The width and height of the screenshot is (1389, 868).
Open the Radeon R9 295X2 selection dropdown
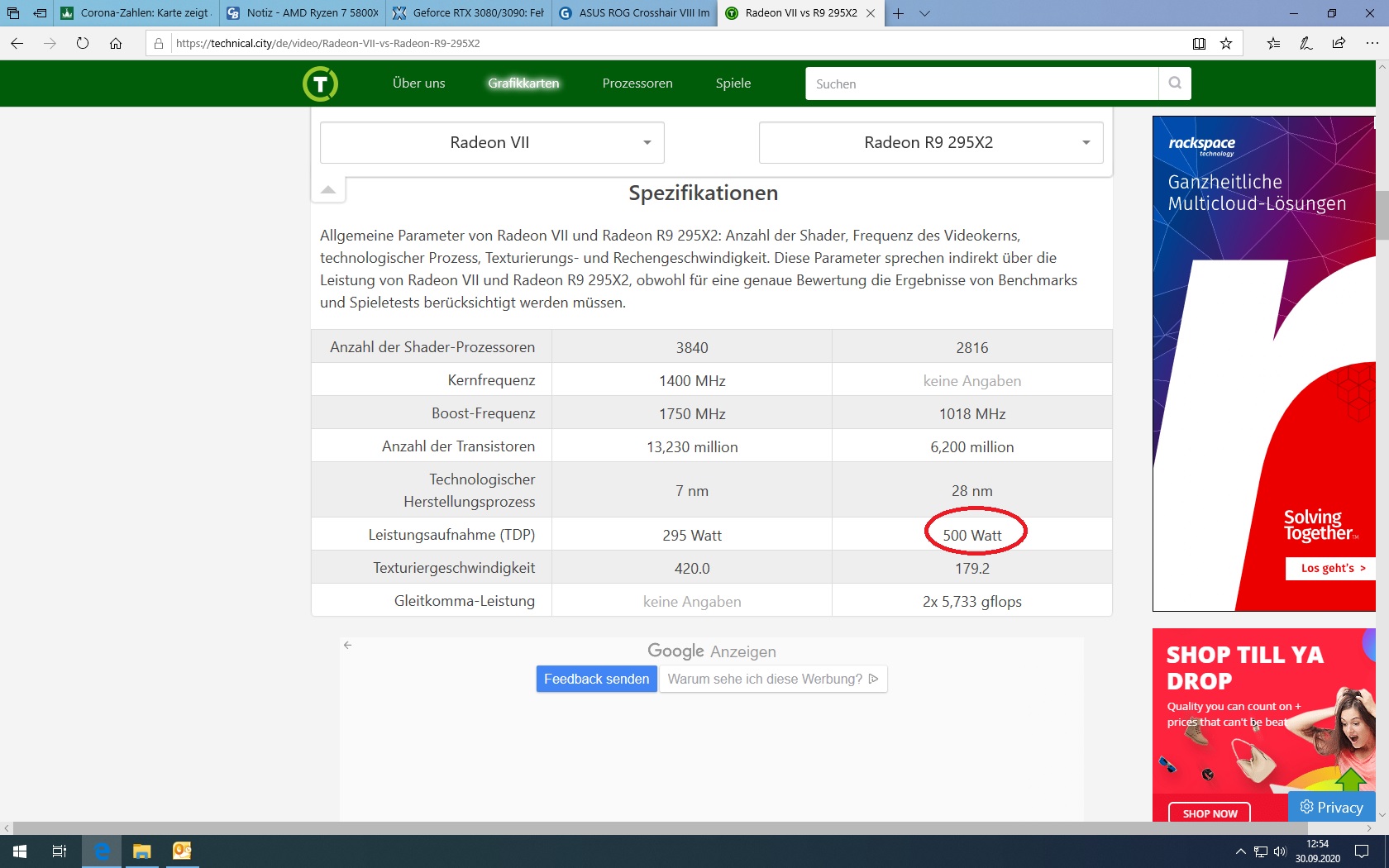pos(931,143)
